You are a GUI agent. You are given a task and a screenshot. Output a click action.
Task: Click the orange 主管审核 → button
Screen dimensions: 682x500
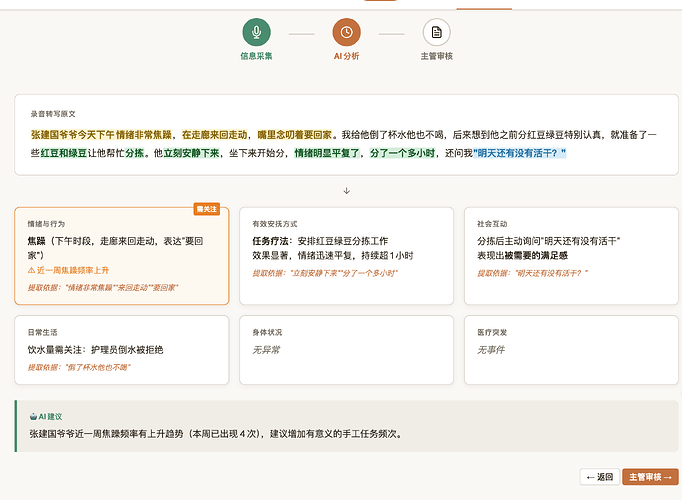[x=650, y=477]
